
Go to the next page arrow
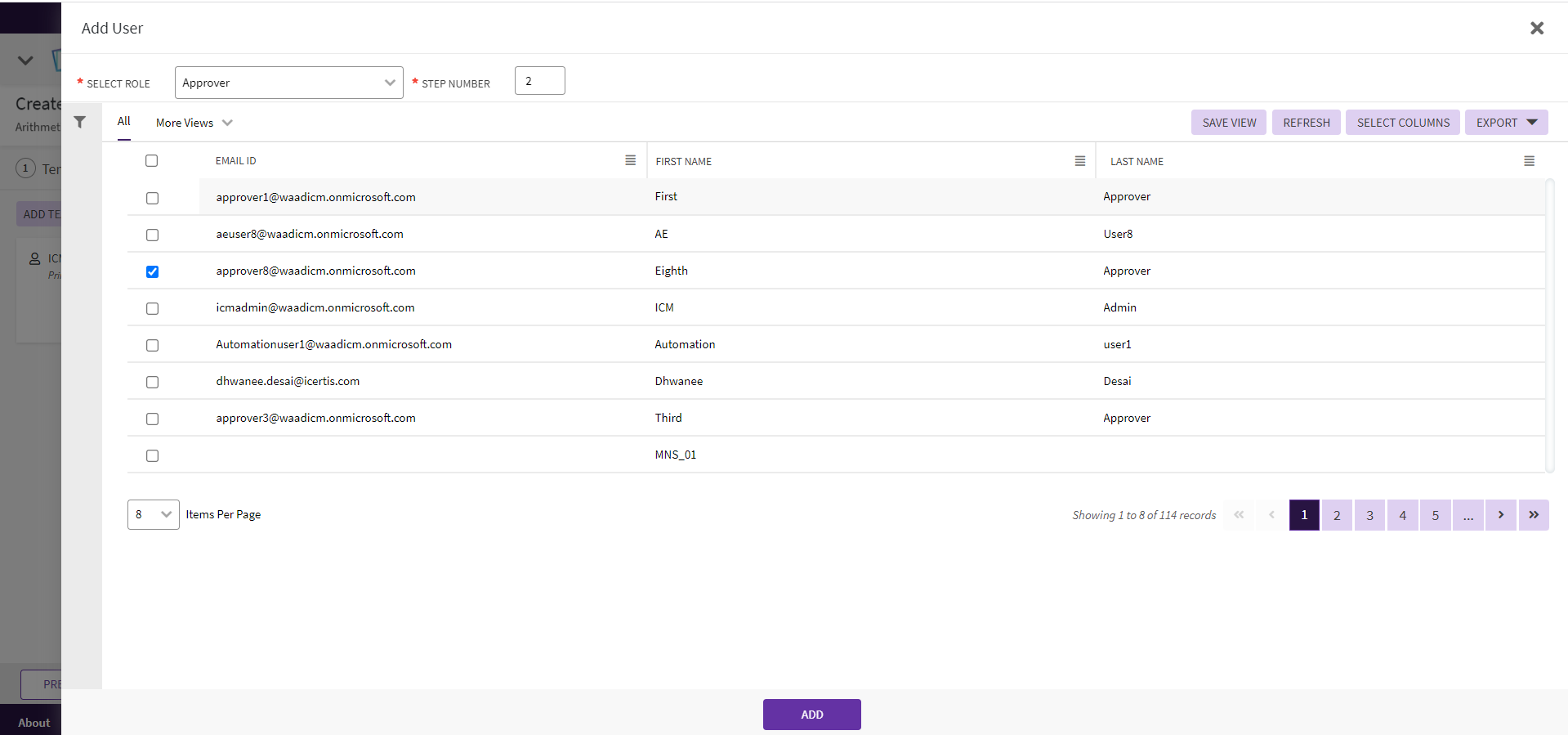click(x=1500, y=515)
